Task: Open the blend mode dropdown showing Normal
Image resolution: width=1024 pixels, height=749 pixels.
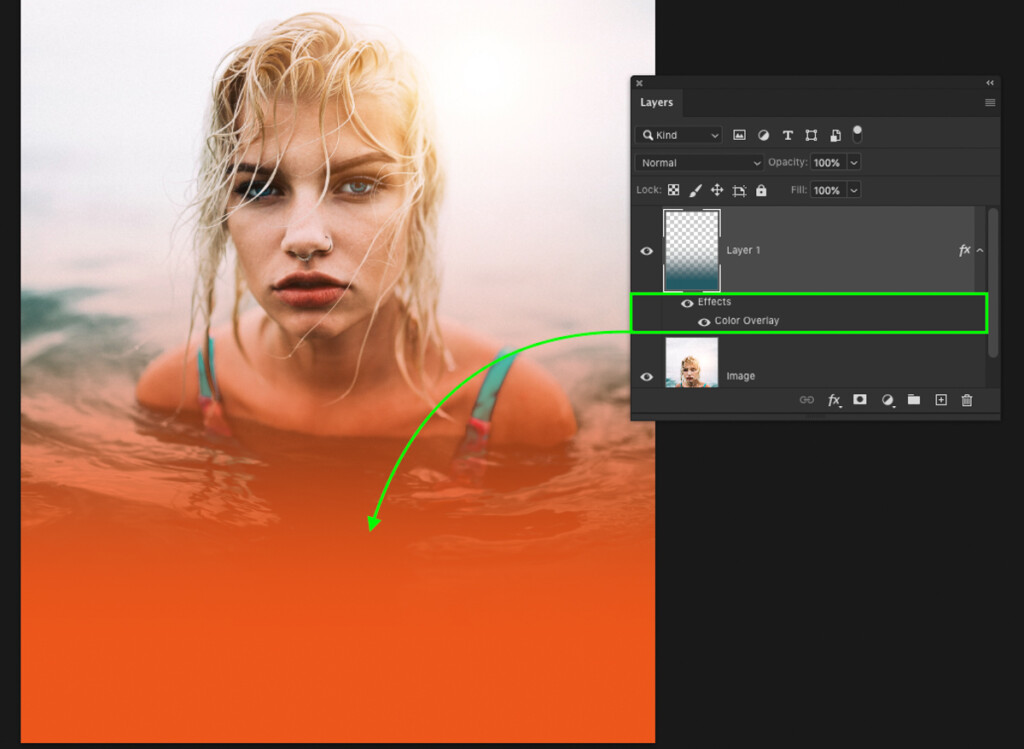Action: pos(698,162)
